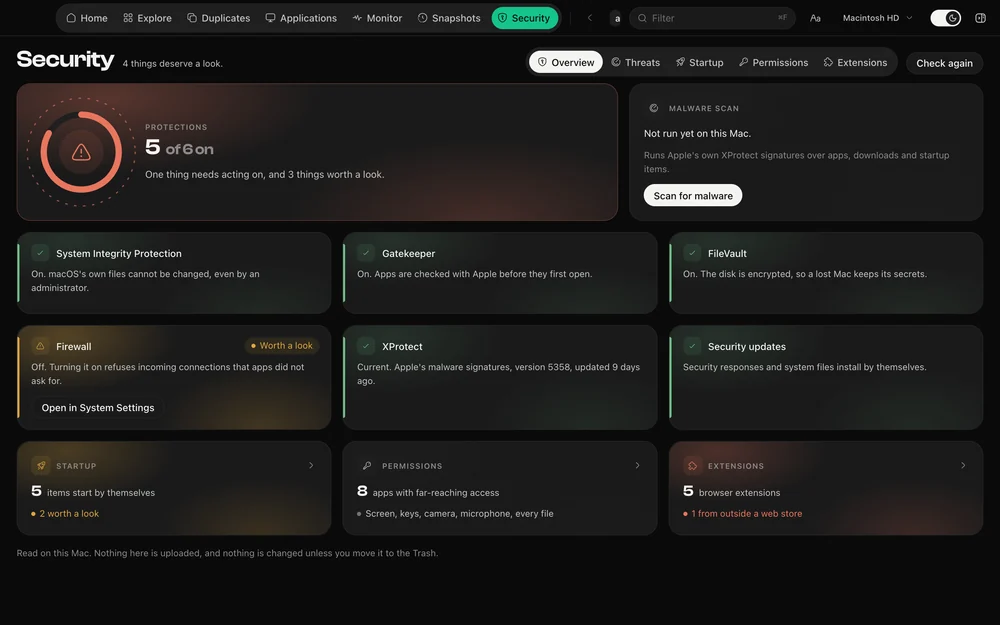Click the Check again button
The image size is (1000, 625).
pyautogui.click(x=945, y=63)
